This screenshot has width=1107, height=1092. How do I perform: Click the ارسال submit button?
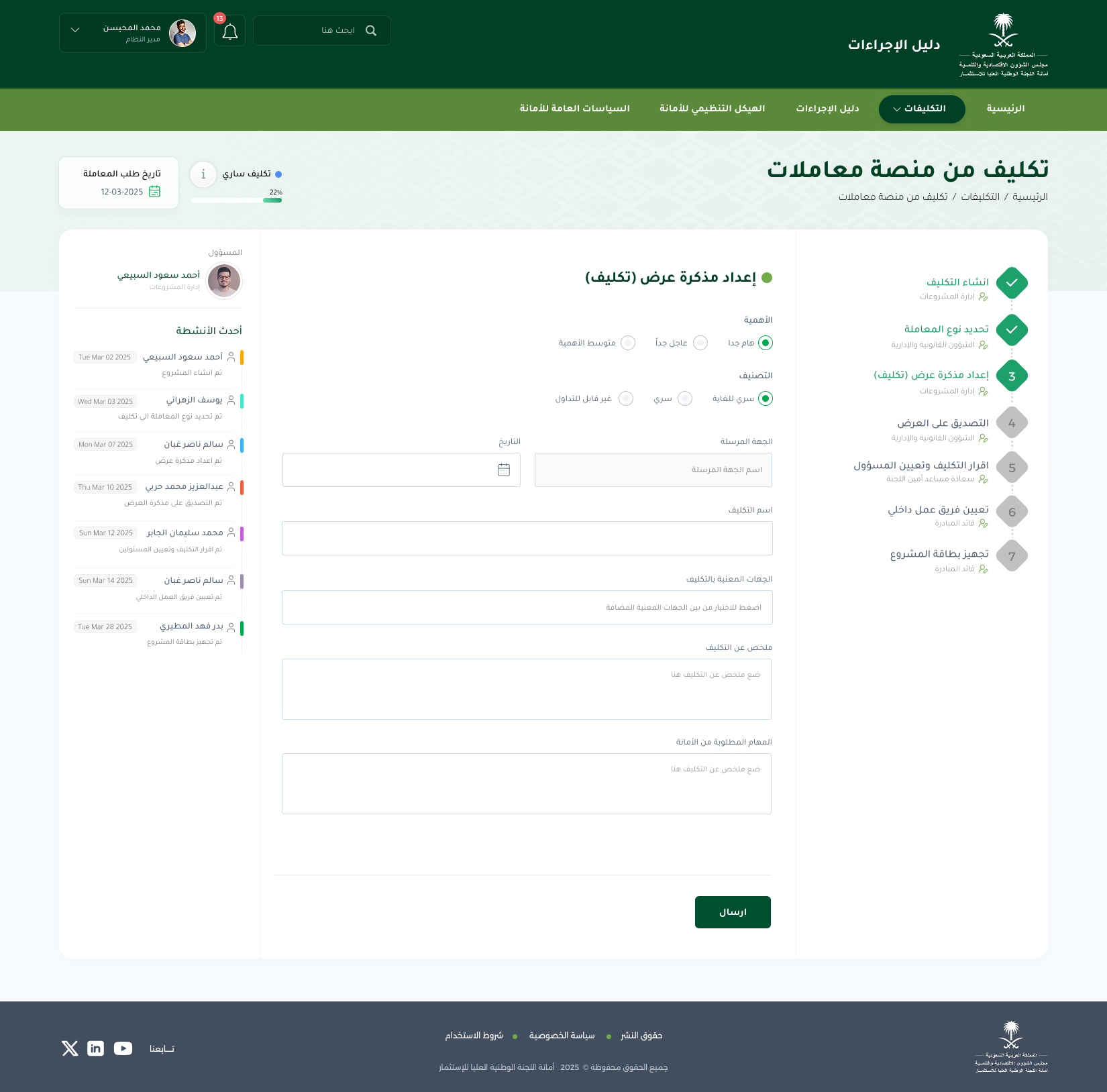point(733,912)
